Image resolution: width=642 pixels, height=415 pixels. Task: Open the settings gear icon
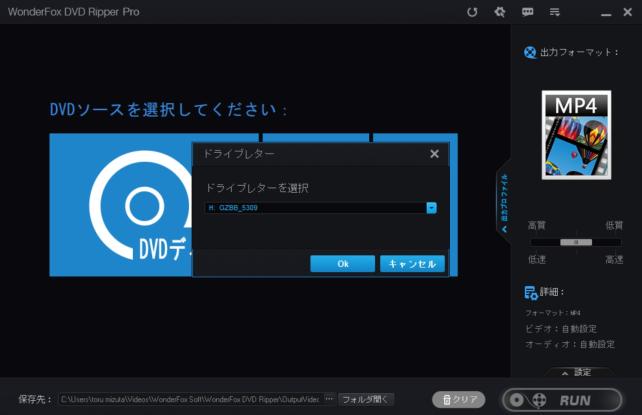pos(500,12)
